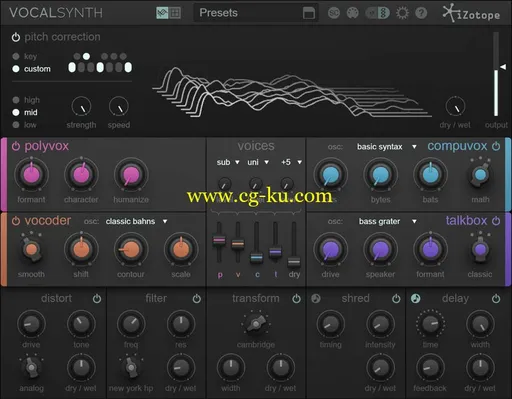
Task: Click the pitch correction strength knob
Action: [x=81, y=107]
